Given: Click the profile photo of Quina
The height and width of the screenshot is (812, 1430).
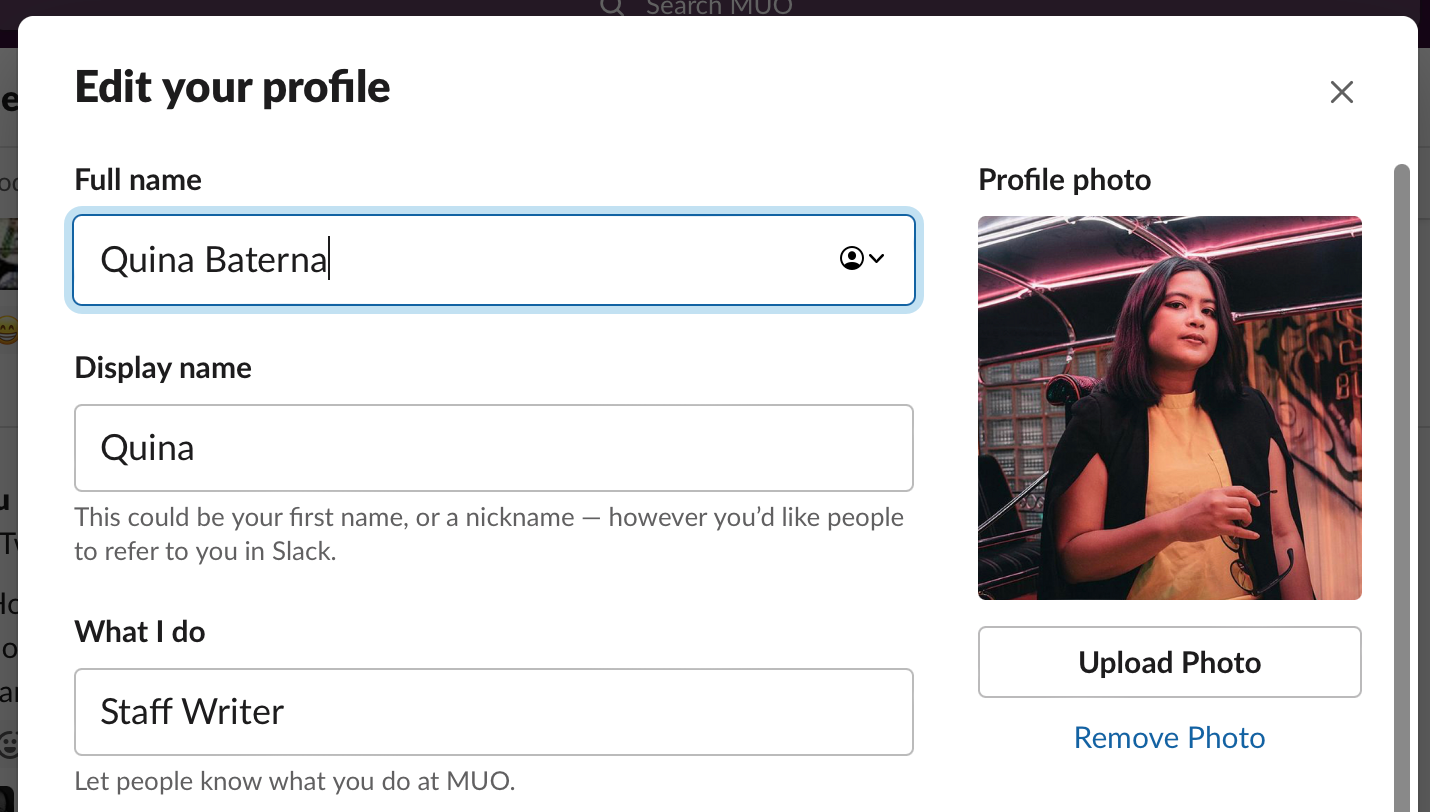Looking at the screenshot, I should pos(1169,406).
